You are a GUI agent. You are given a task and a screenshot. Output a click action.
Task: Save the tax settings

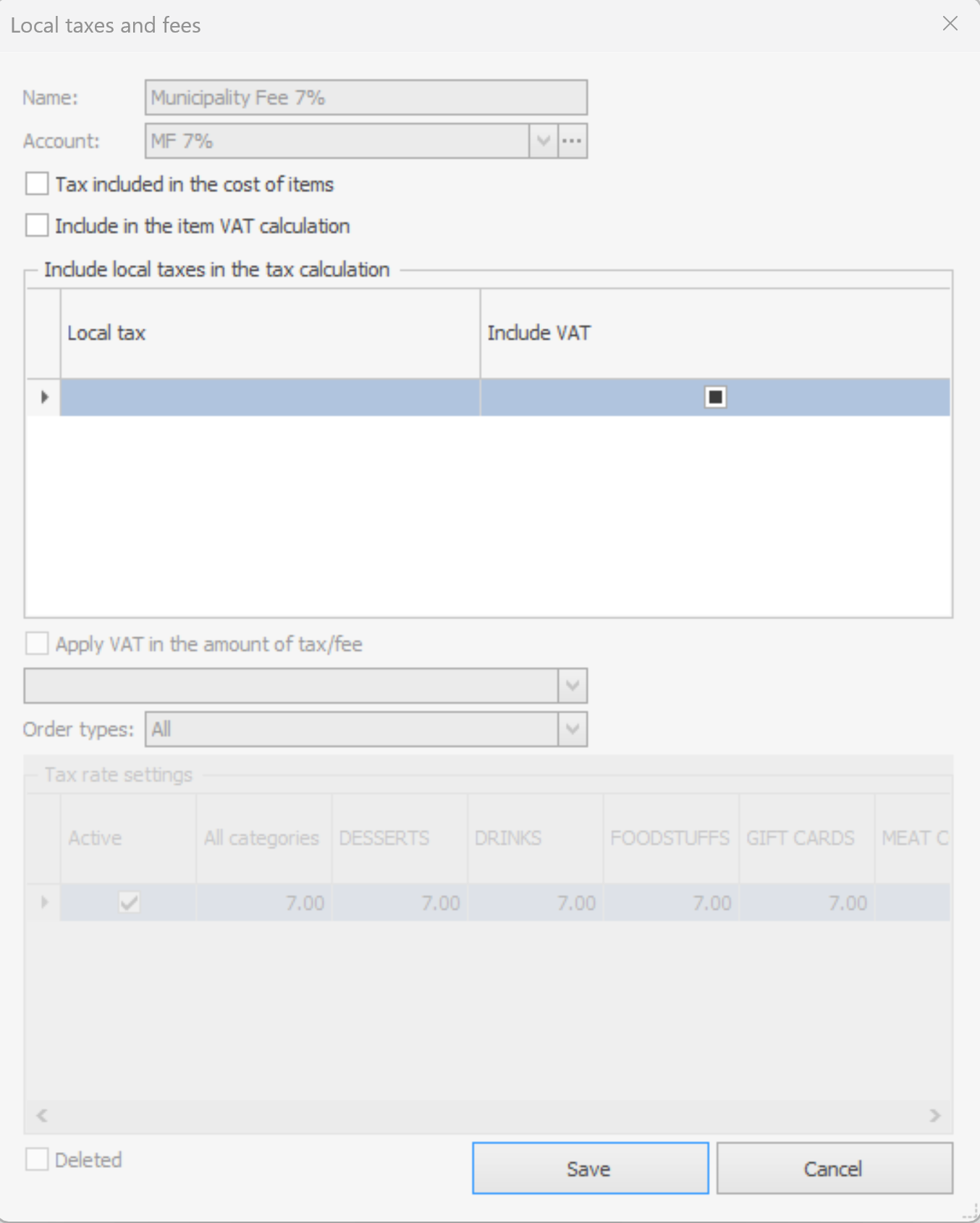[591, 1168]
